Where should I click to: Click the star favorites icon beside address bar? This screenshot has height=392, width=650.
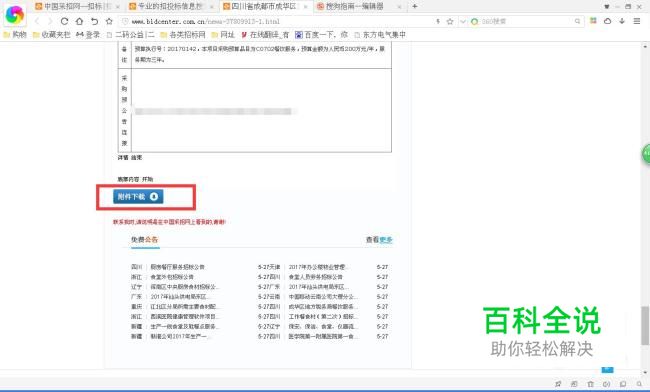109,21
